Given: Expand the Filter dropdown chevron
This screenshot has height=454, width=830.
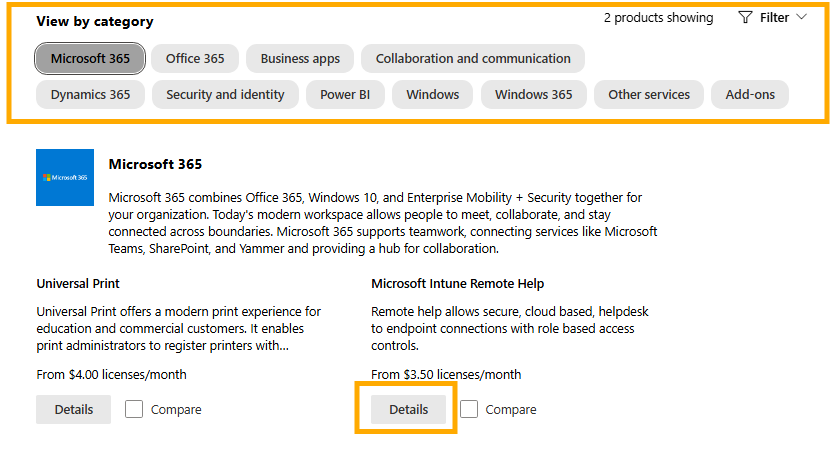Looking at the screenshot, I should 801,17.
